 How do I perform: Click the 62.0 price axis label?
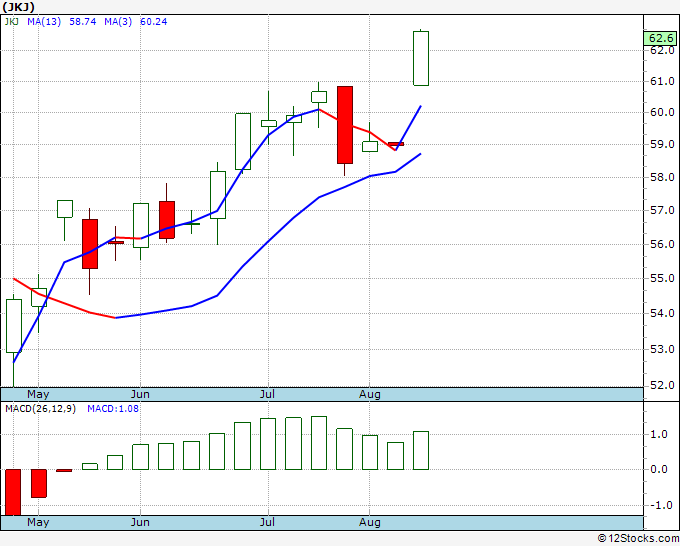[662, 50]
